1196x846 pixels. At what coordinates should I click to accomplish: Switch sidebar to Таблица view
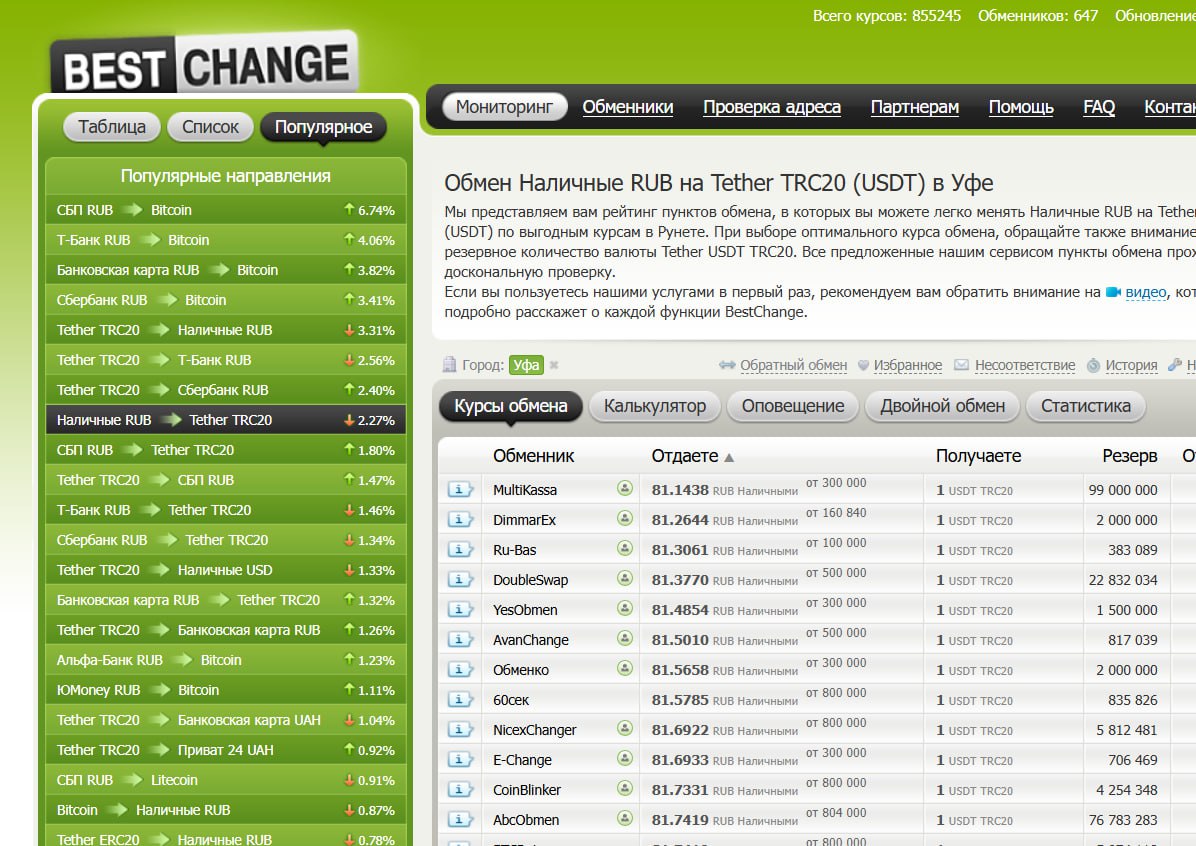click(111, 127)
